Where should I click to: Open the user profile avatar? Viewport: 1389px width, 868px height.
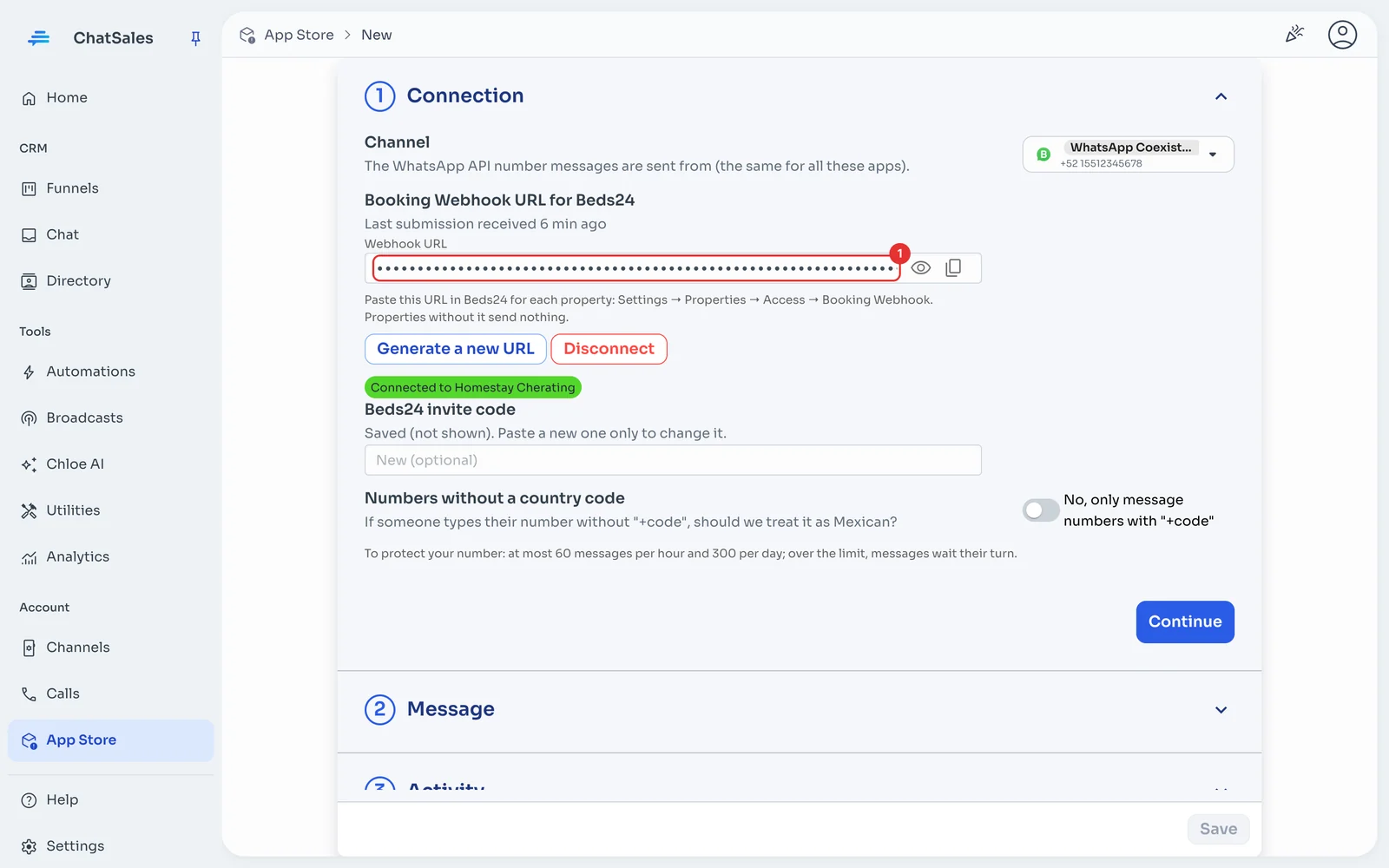click(1342, 35)
